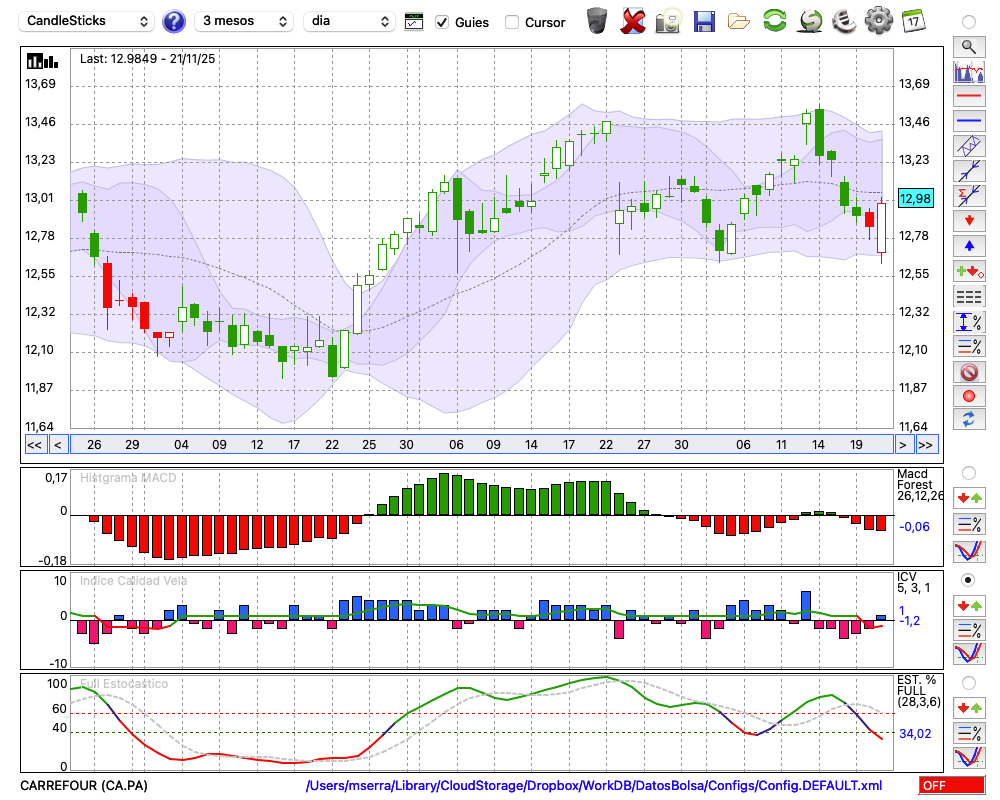Expand the dia interval dropdown

pos(351,21)
